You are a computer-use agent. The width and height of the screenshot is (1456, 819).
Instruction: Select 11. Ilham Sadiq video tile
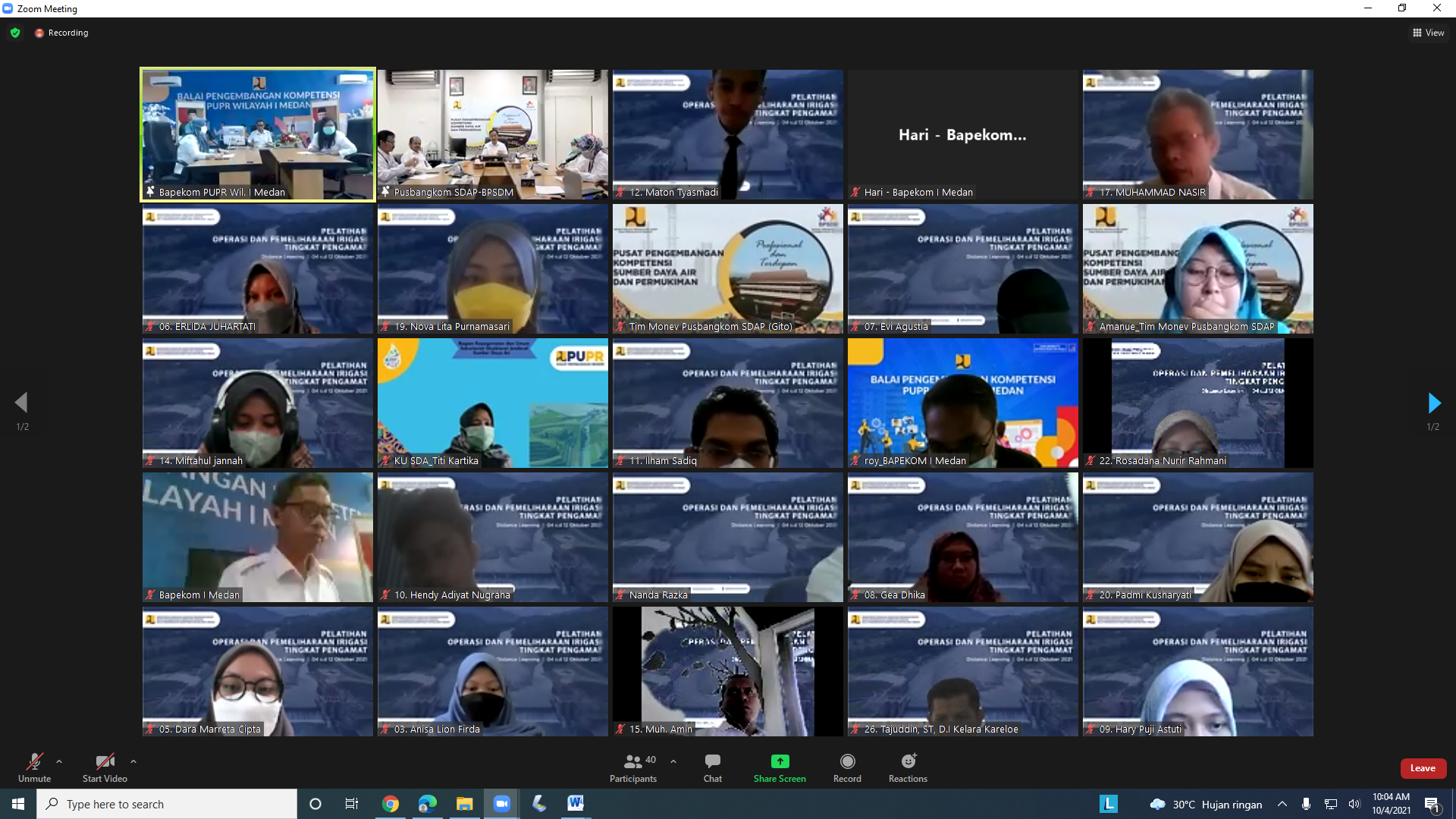point(728,403)
